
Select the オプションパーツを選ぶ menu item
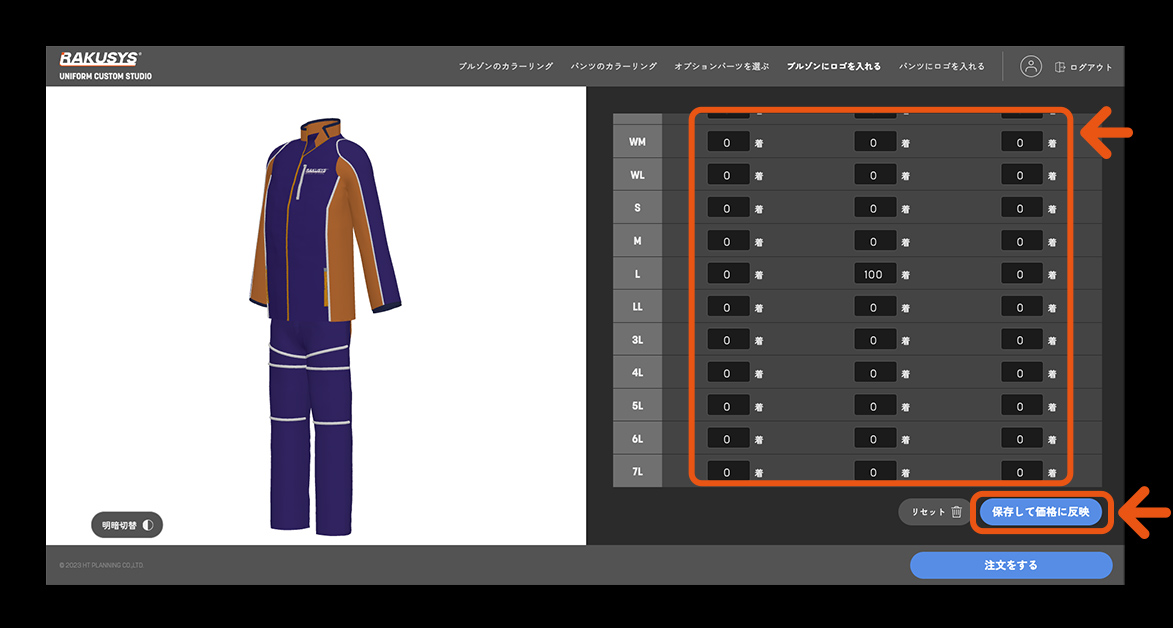click(721, 66)
